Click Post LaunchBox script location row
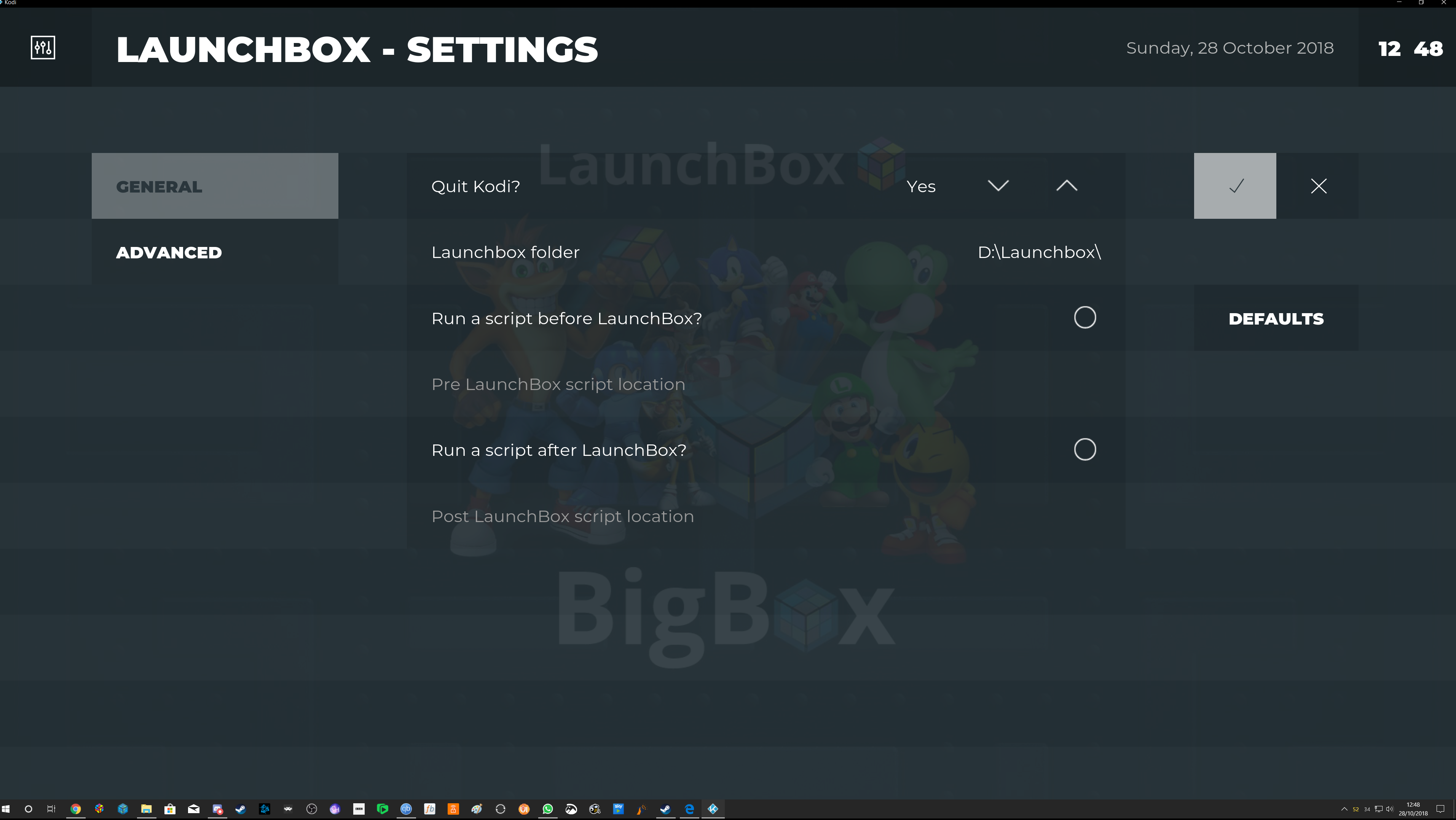Image resolution: width=1456 pixels, height=820 pixels. click(766, 516)
